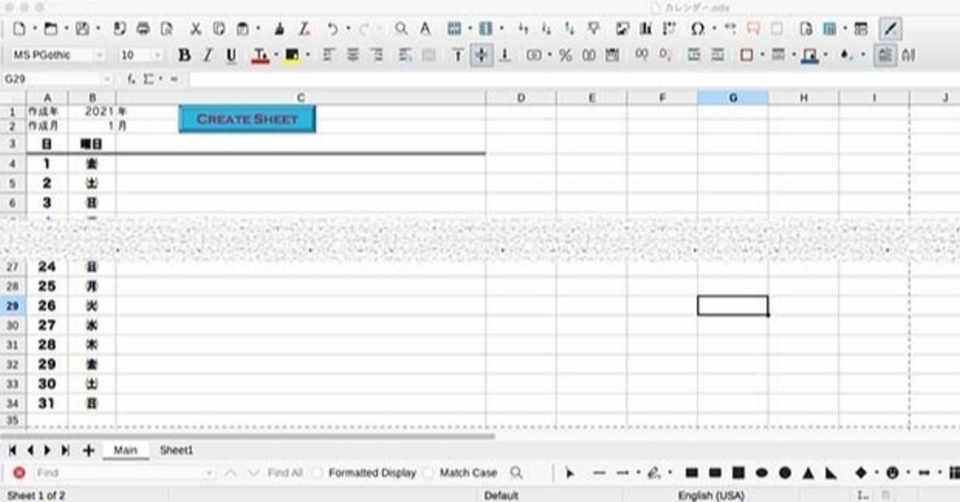
Task: Click the Sum sigma icon
Action: tap(149, 79)
